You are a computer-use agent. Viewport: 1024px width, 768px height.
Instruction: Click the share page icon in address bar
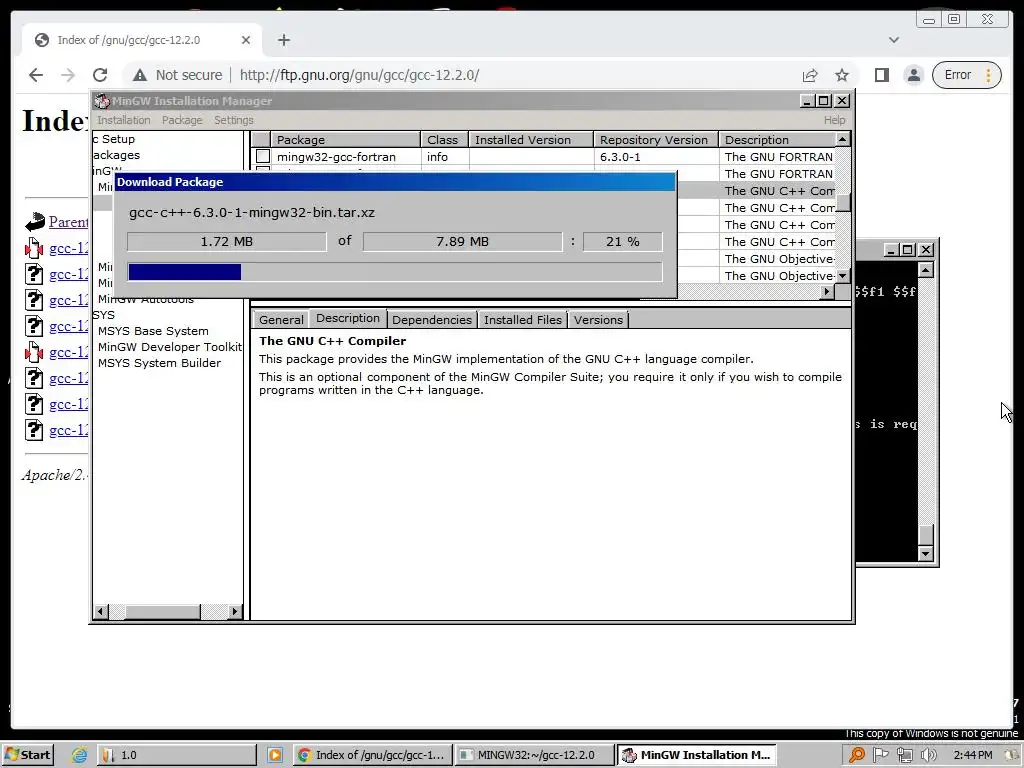(x=810, y=75)
